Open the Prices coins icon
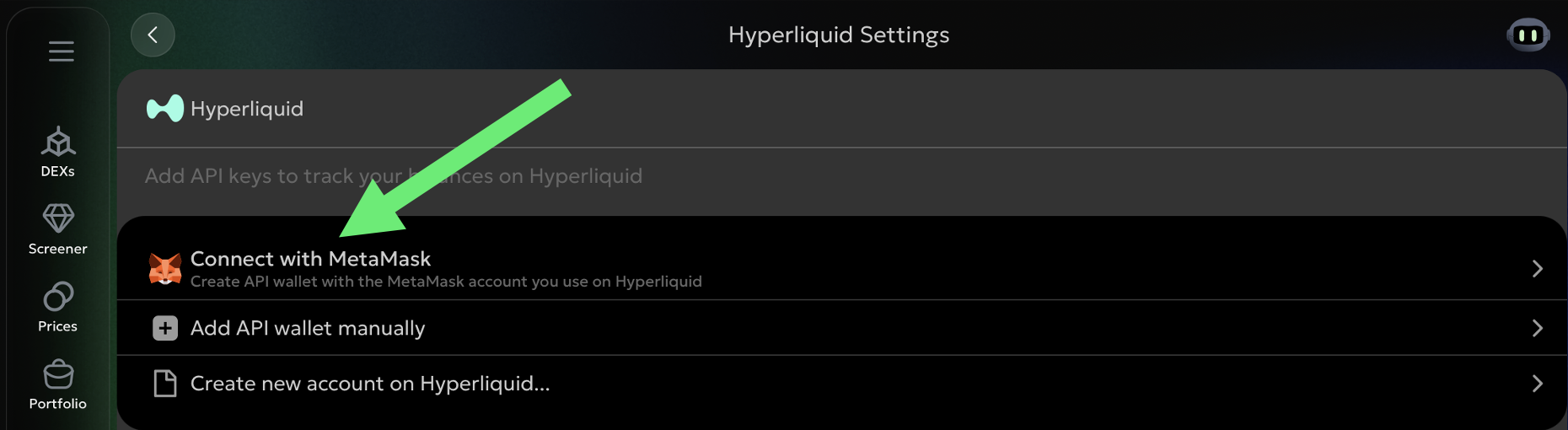The image size is (1568, 430). [58, 297]
